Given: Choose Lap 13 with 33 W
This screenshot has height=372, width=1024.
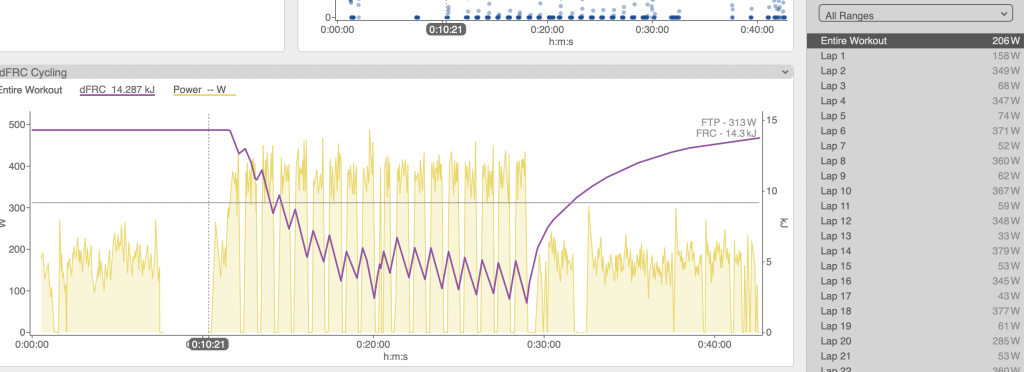Looking at the screenshot, I should pos(916,236).
